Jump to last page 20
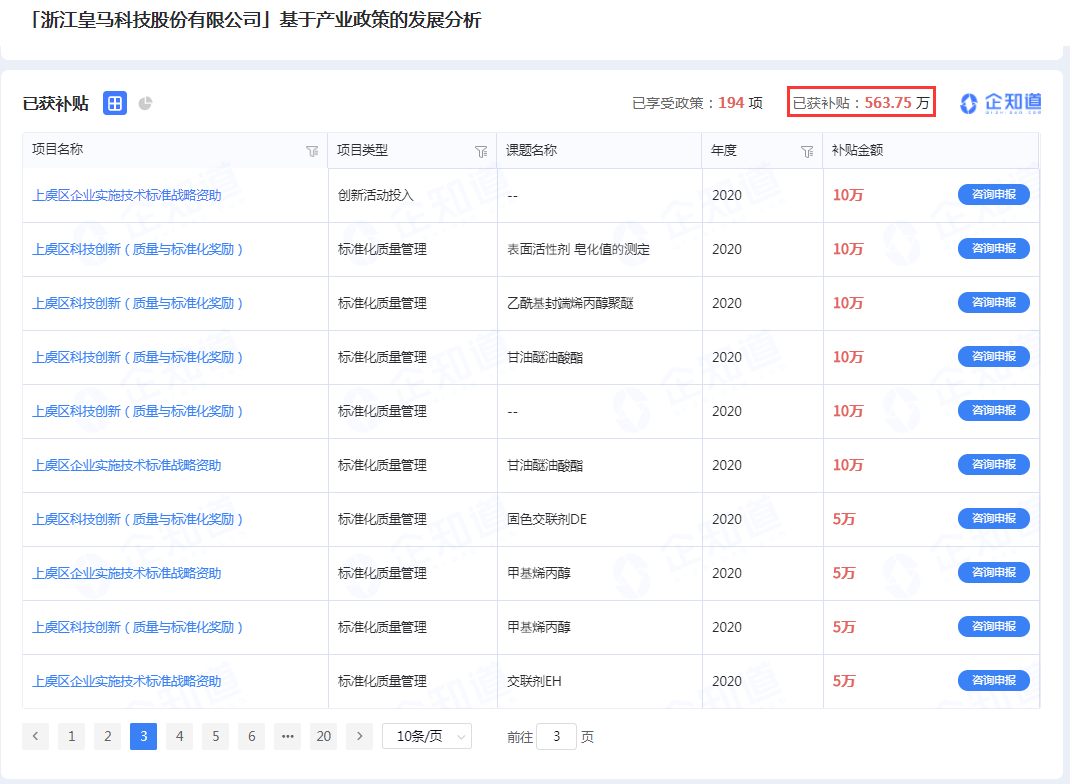This screenshot has width=1070, height=784. coord(323,736)
